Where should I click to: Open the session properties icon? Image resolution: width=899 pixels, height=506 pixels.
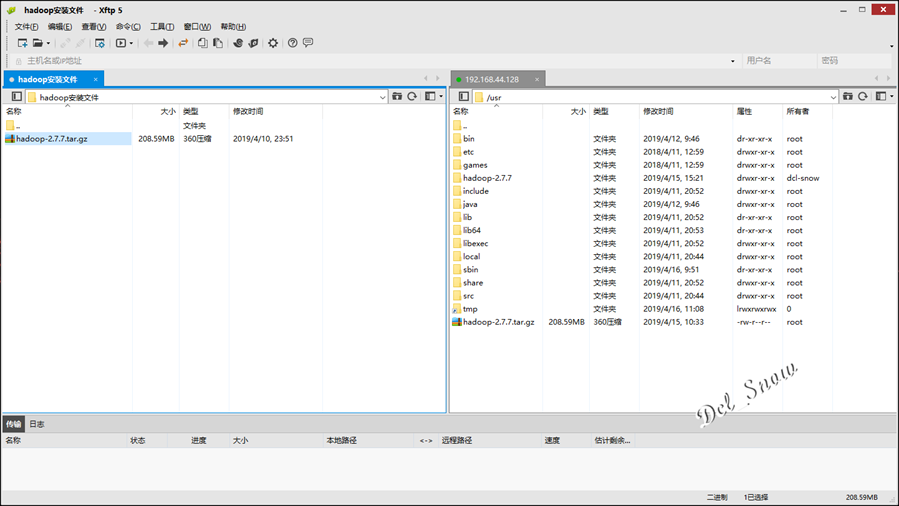point(100,43)
